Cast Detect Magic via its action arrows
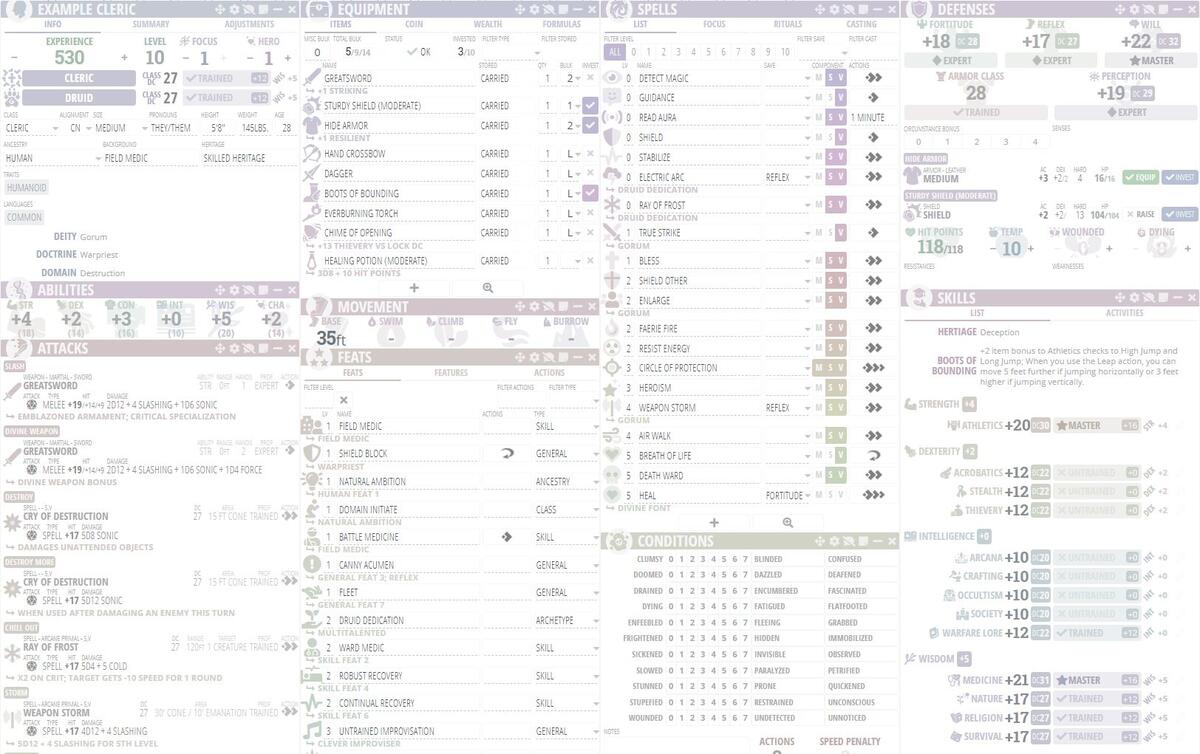This screenshot has width=1200, height=754. [x=873, y=78]
